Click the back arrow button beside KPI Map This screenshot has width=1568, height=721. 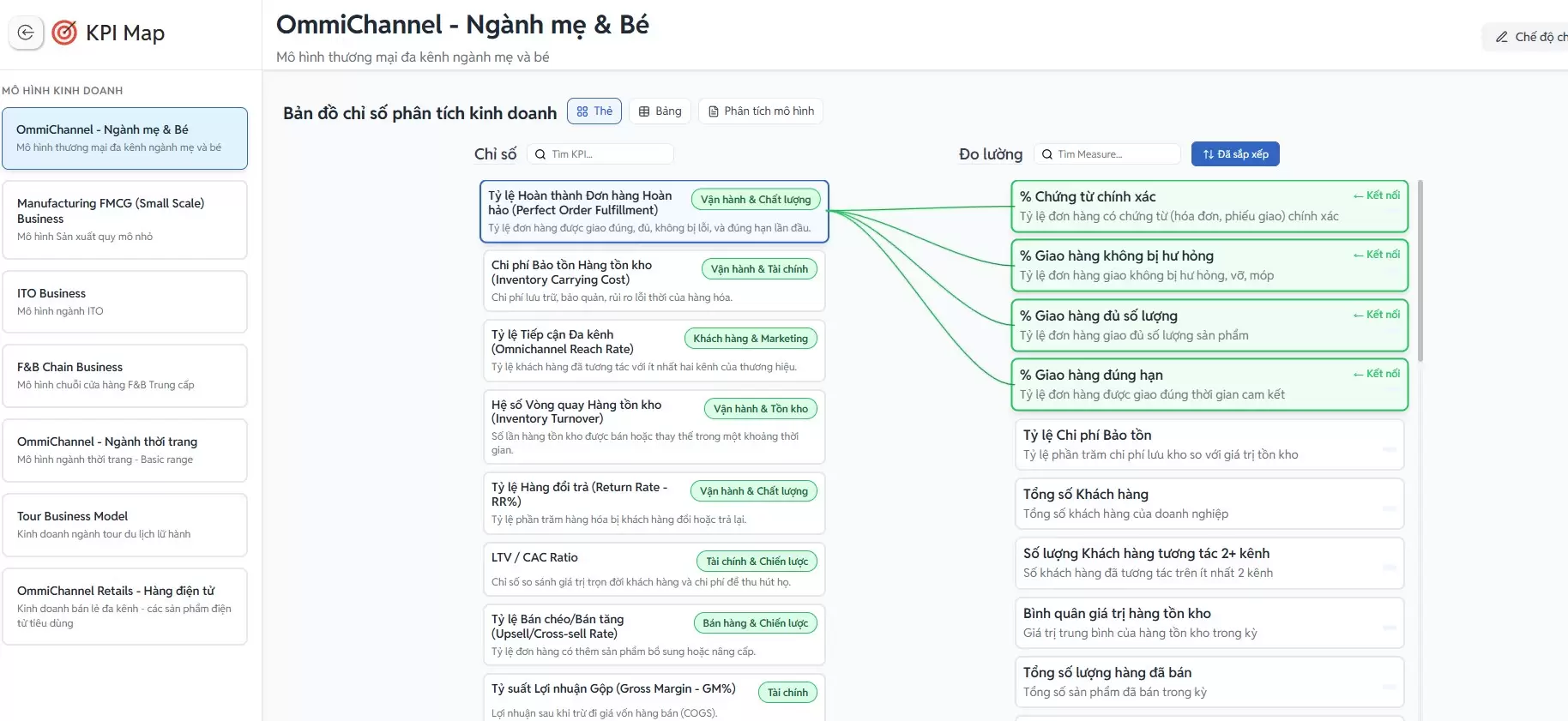coord(26,33)
